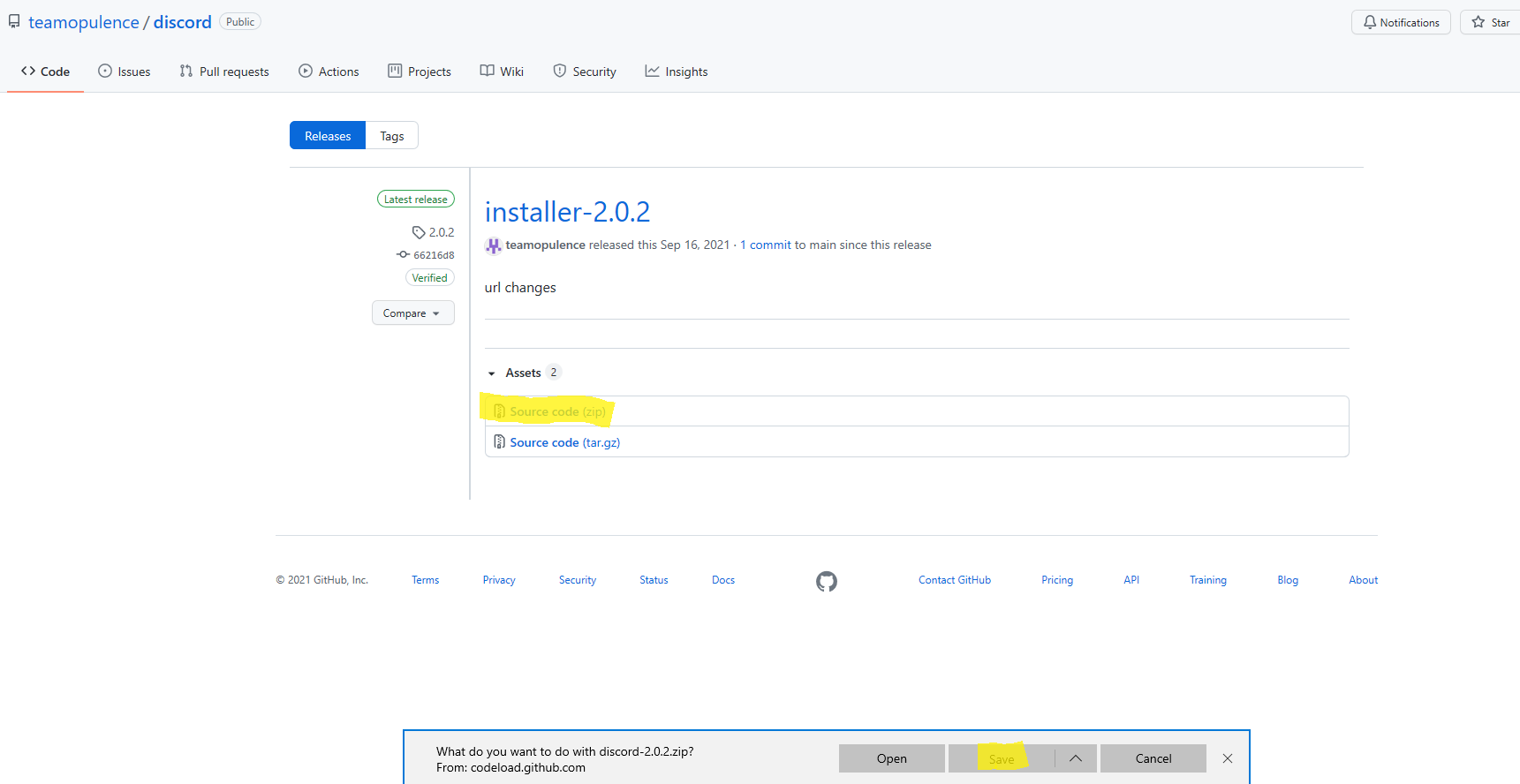Click the Latest release badge

(x=416, y=200)
